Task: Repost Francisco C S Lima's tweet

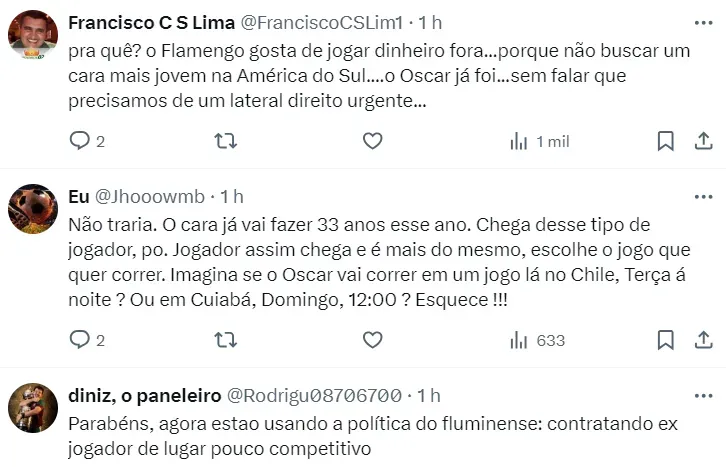Action: tap(226, 141)
